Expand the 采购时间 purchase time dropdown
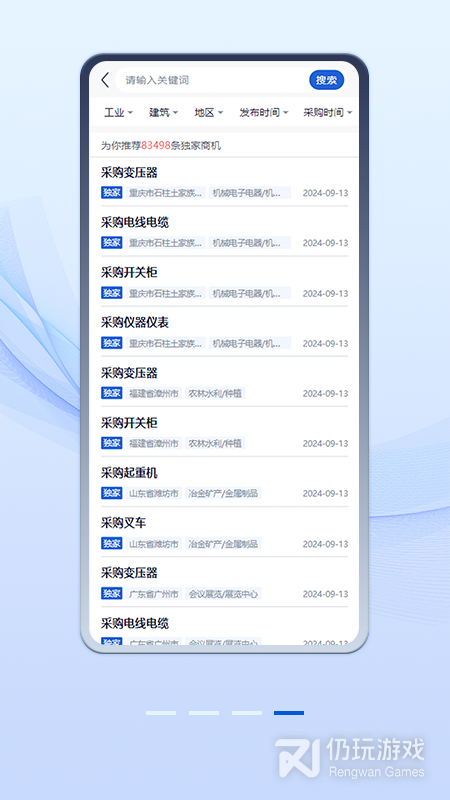The image size is (450, 800). click(328, 113)
